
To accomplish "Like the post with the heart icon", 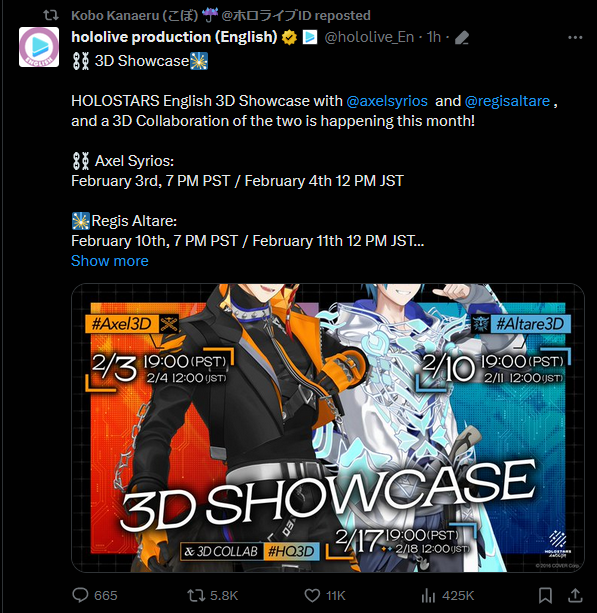I will point(312,595).
